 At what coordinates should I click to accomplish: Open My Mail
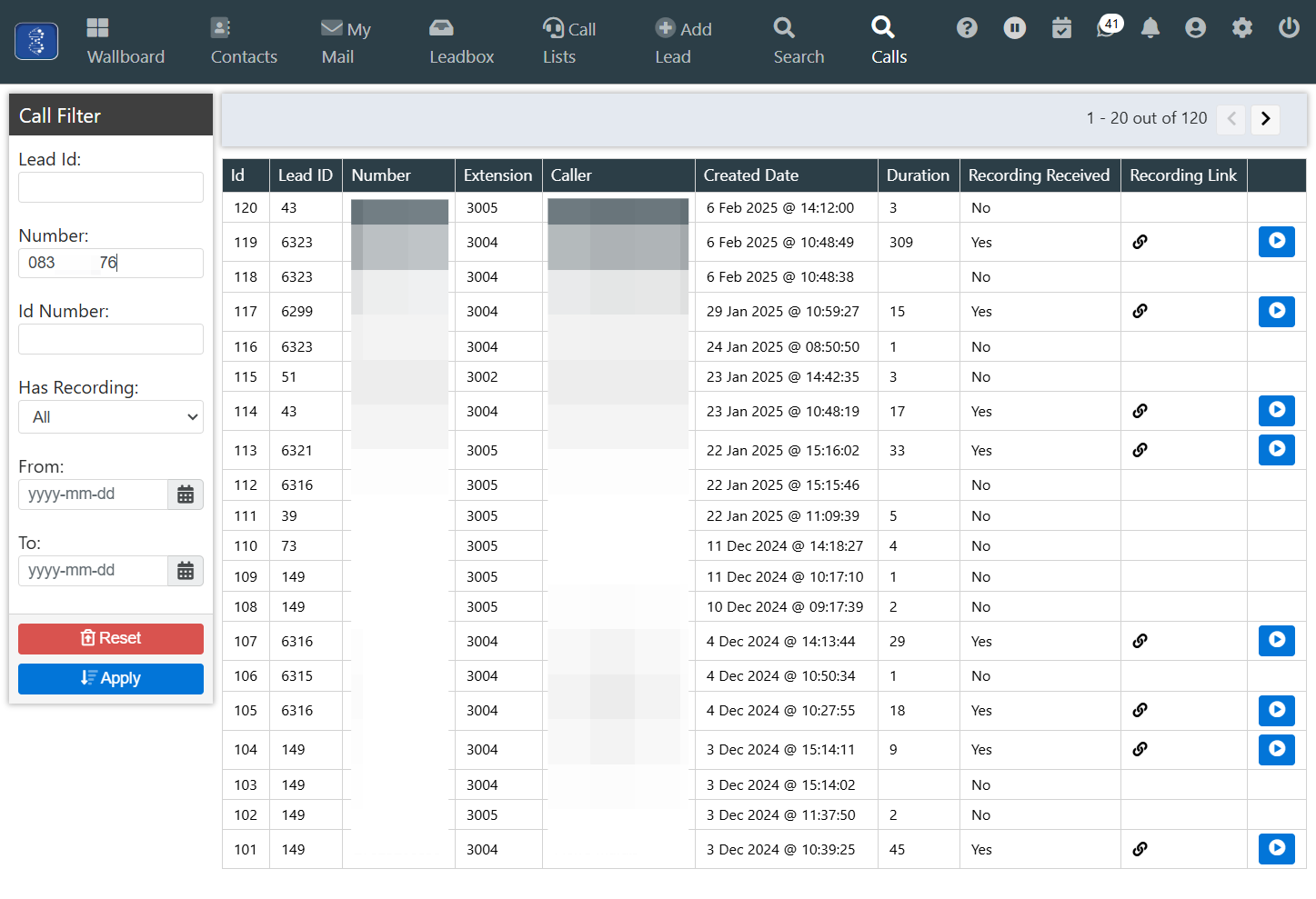click(346, 42)
